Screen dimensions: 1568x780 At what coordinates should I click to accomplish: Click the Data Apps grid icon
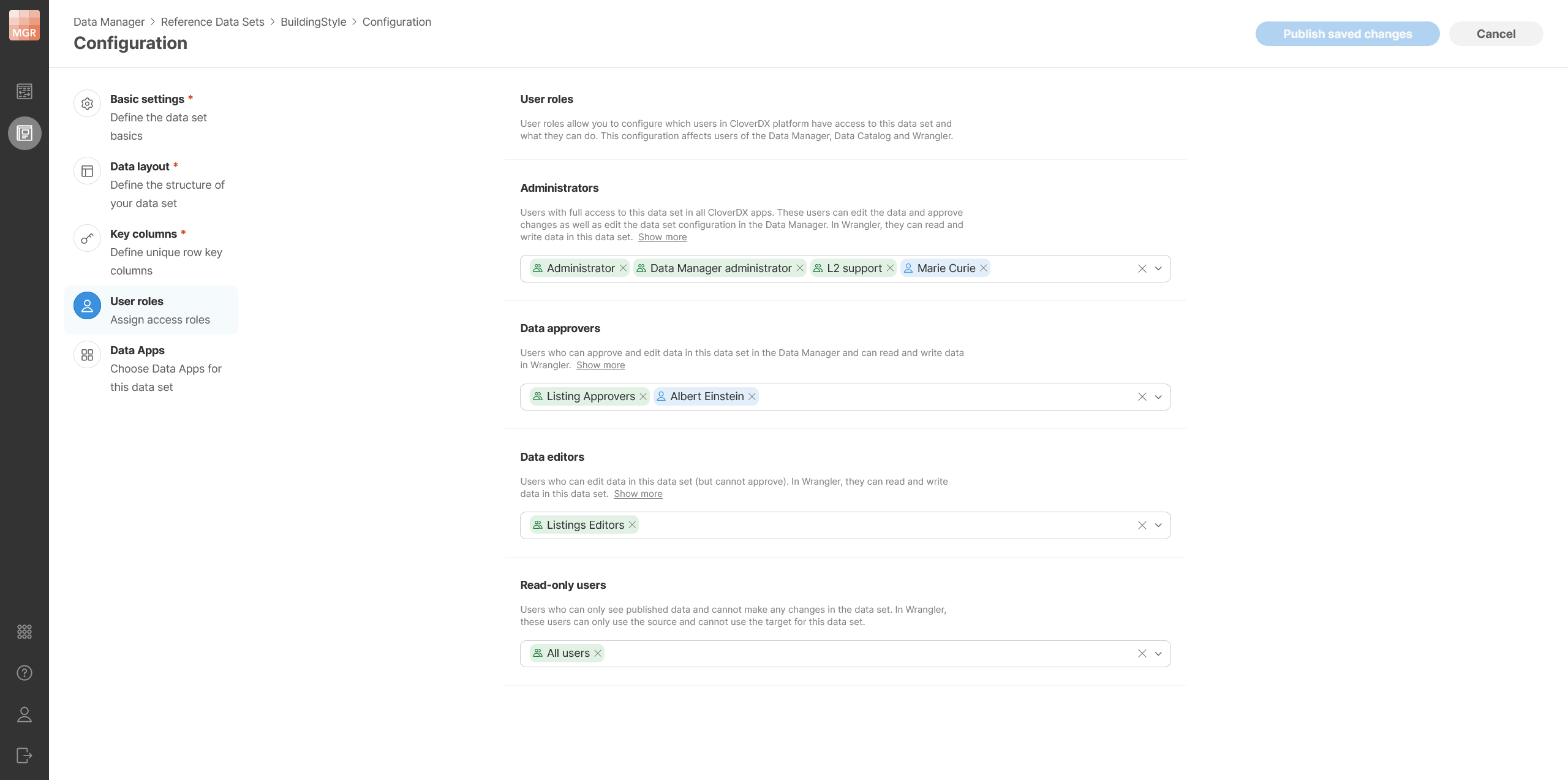coord(87,355)
